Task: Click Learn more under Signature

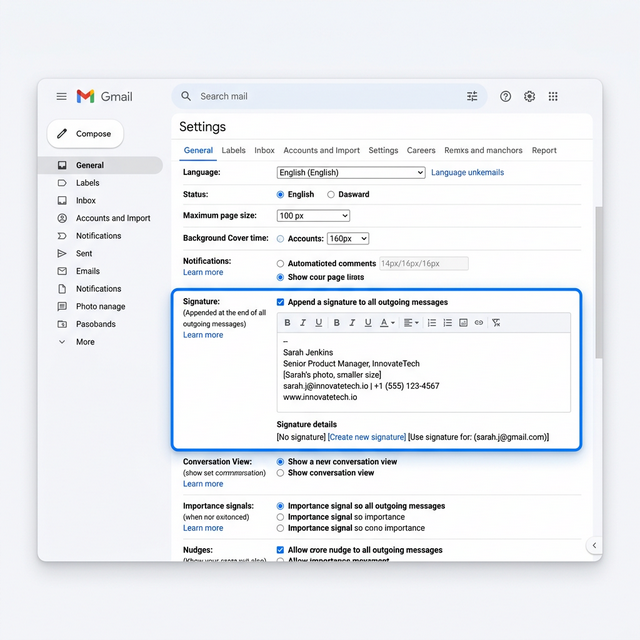Action: (x=203, y=335)
